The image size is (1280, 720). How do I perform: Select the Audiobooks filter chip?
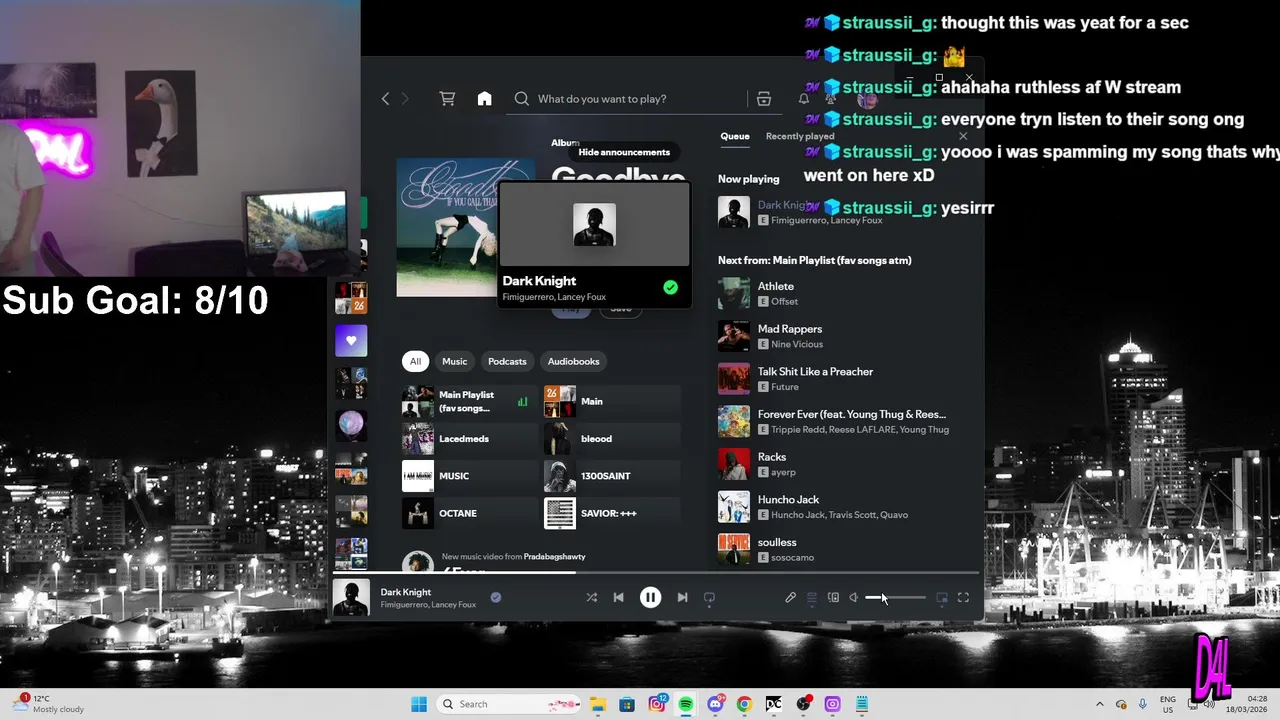573,361
